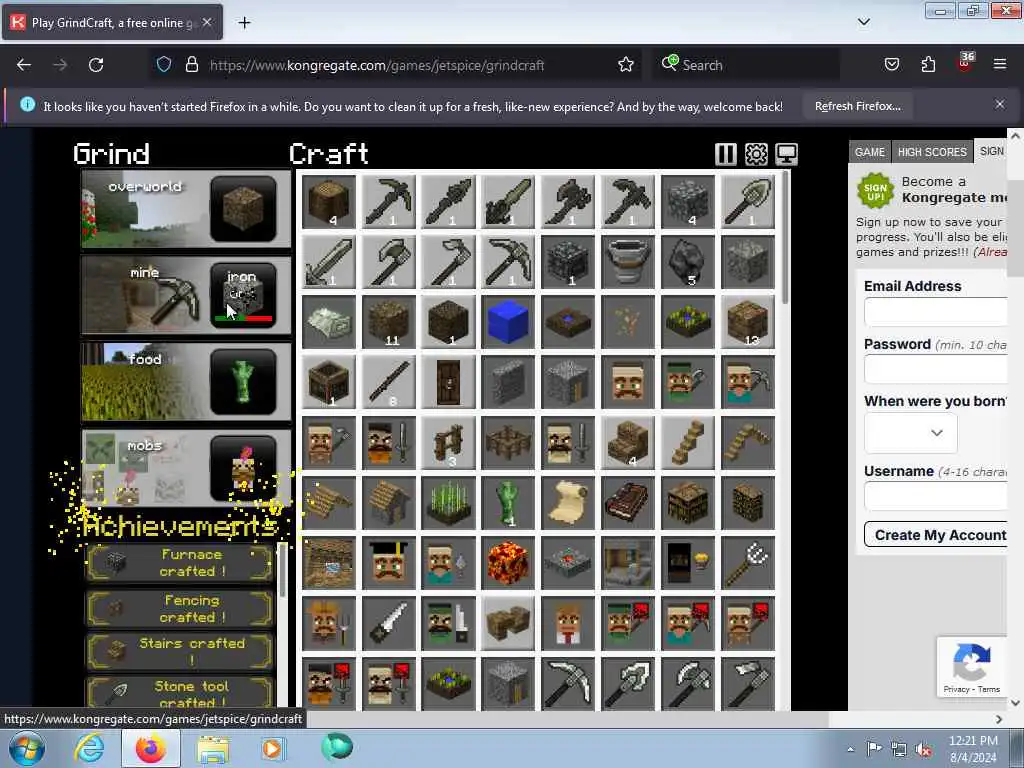The image size is (1024, 768).
Task: Select the seeds item
Action: point(628,322)
